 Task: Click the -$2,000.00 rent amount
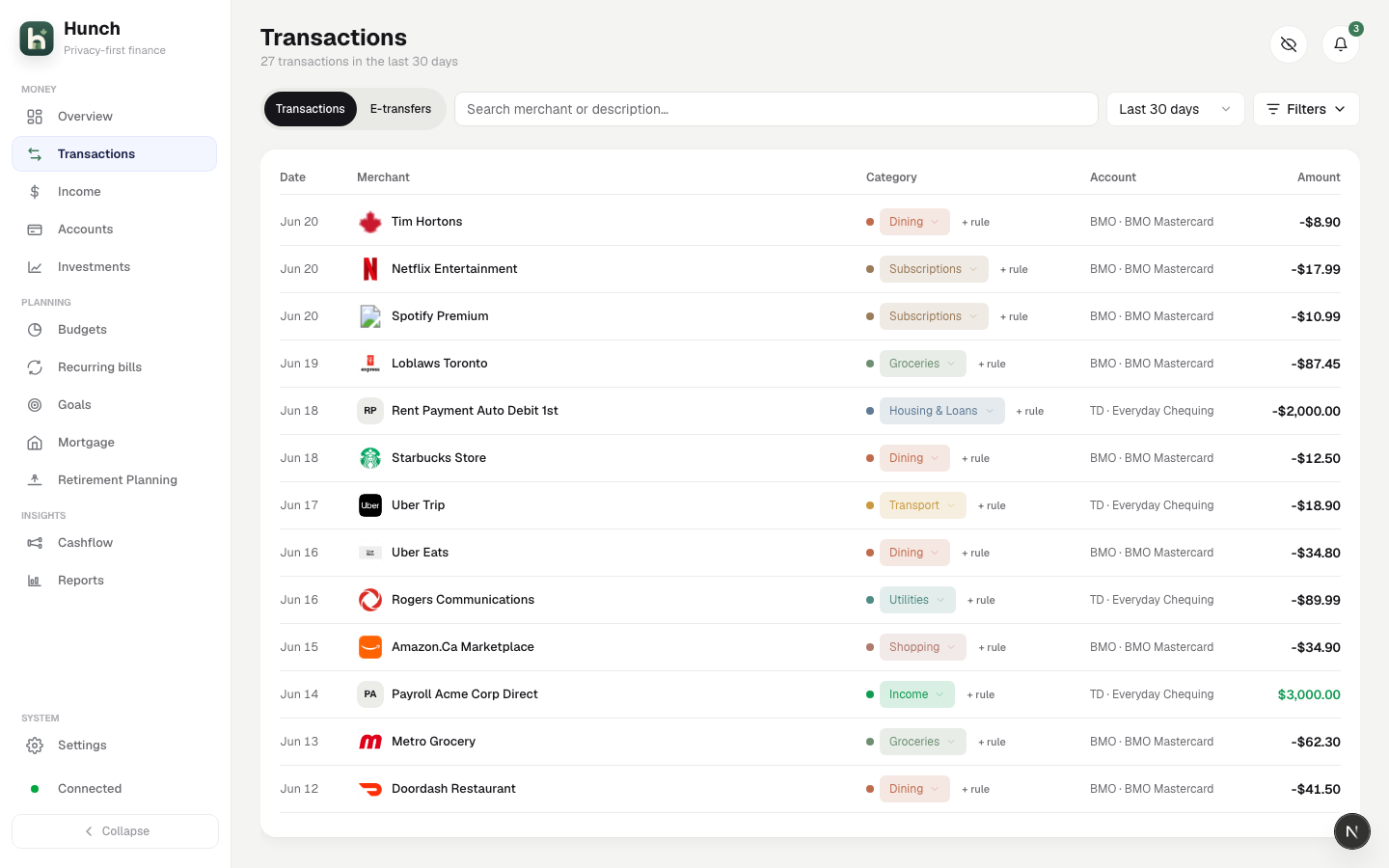click(x=1306, y=411)
